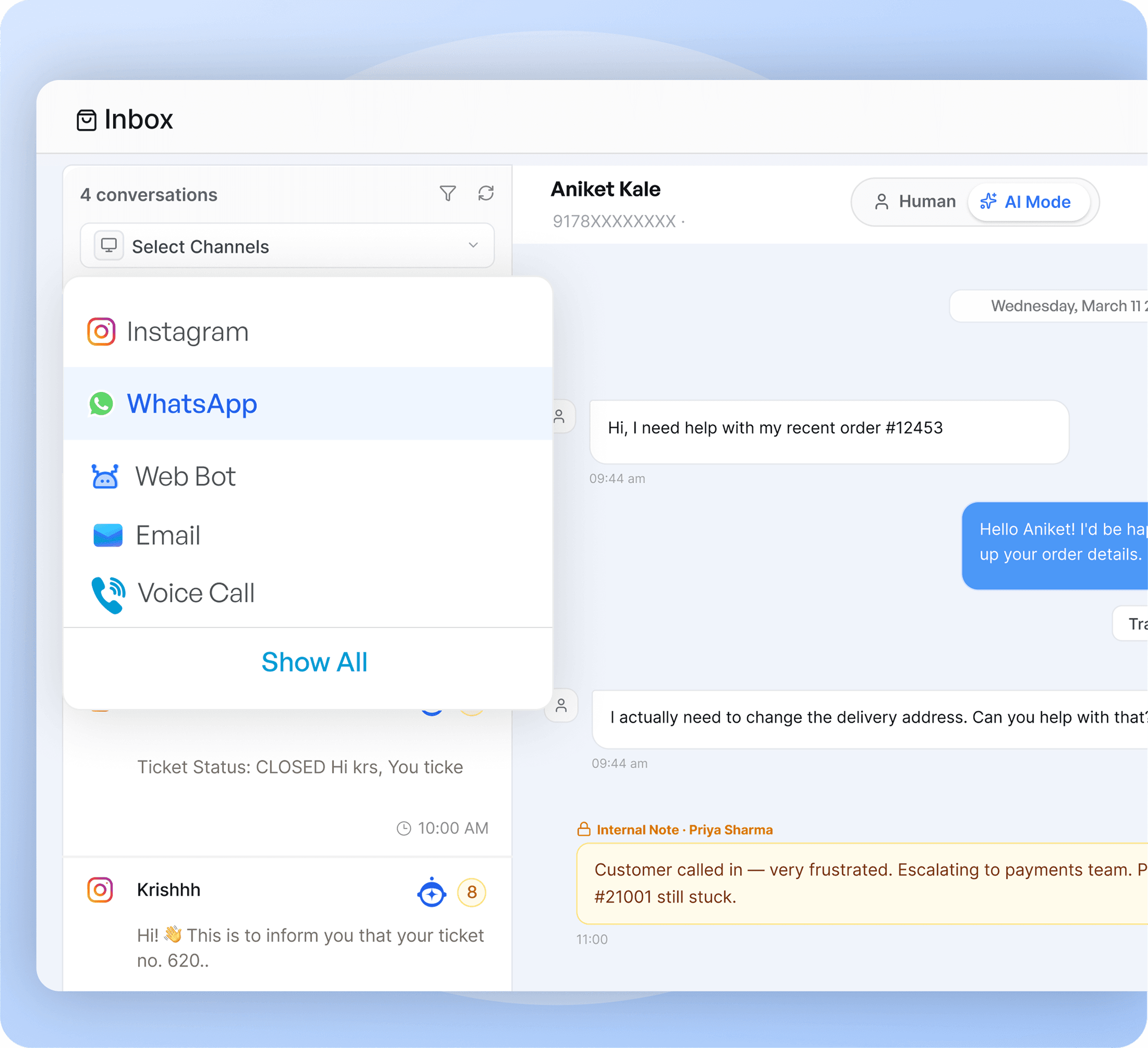Image resolution: width=1148 pixels, height=1048 pixels.
Task: Choose WhatsApp from the channel list
Action: point(307,403)
